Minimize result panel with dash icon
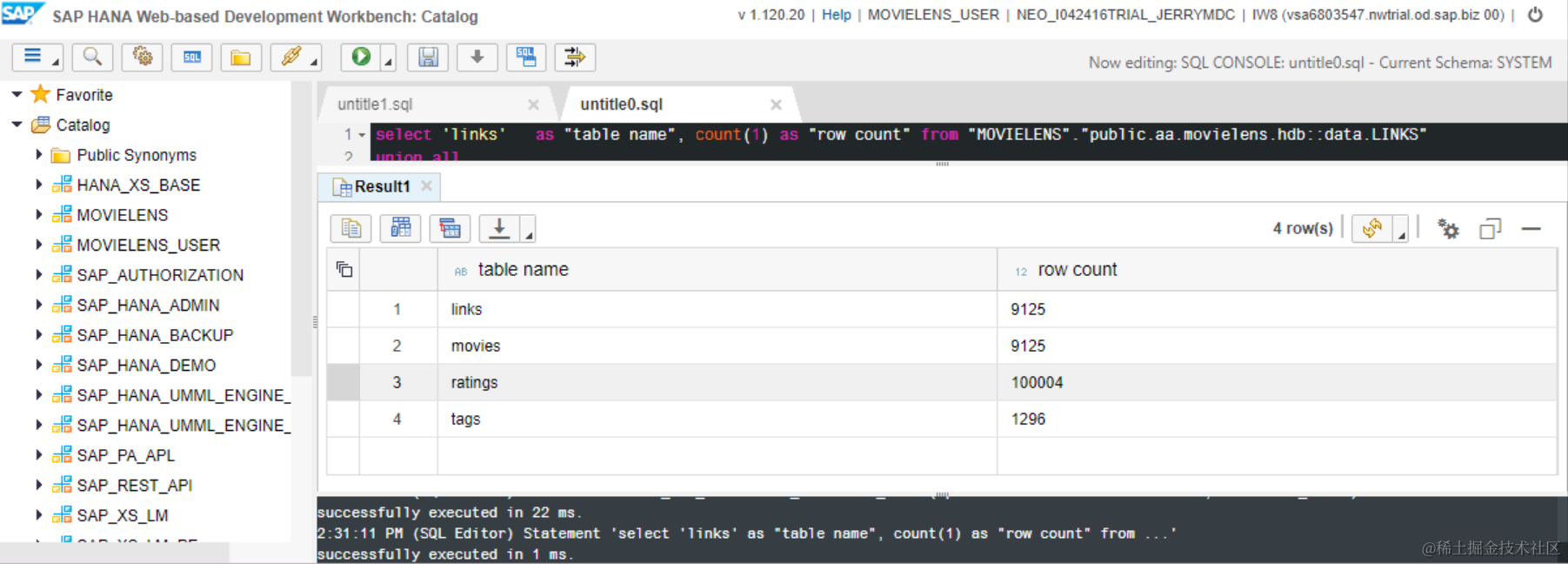Image resolution: width=1568 pixels, height=564 pixels. coord(1531,229)
